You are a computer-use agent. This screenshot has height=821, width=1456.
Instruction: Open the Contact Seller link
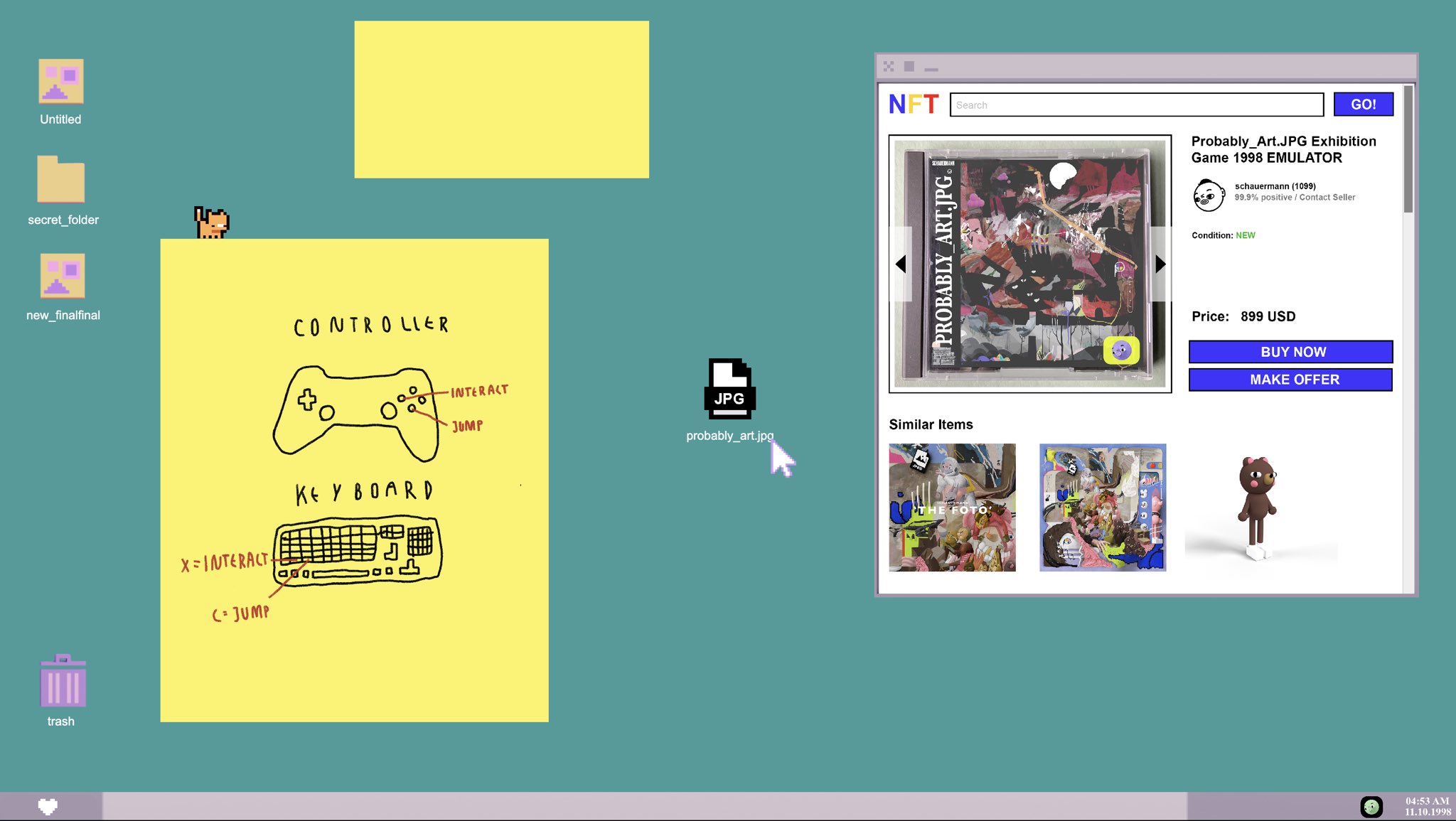[x=1327, y=198]
